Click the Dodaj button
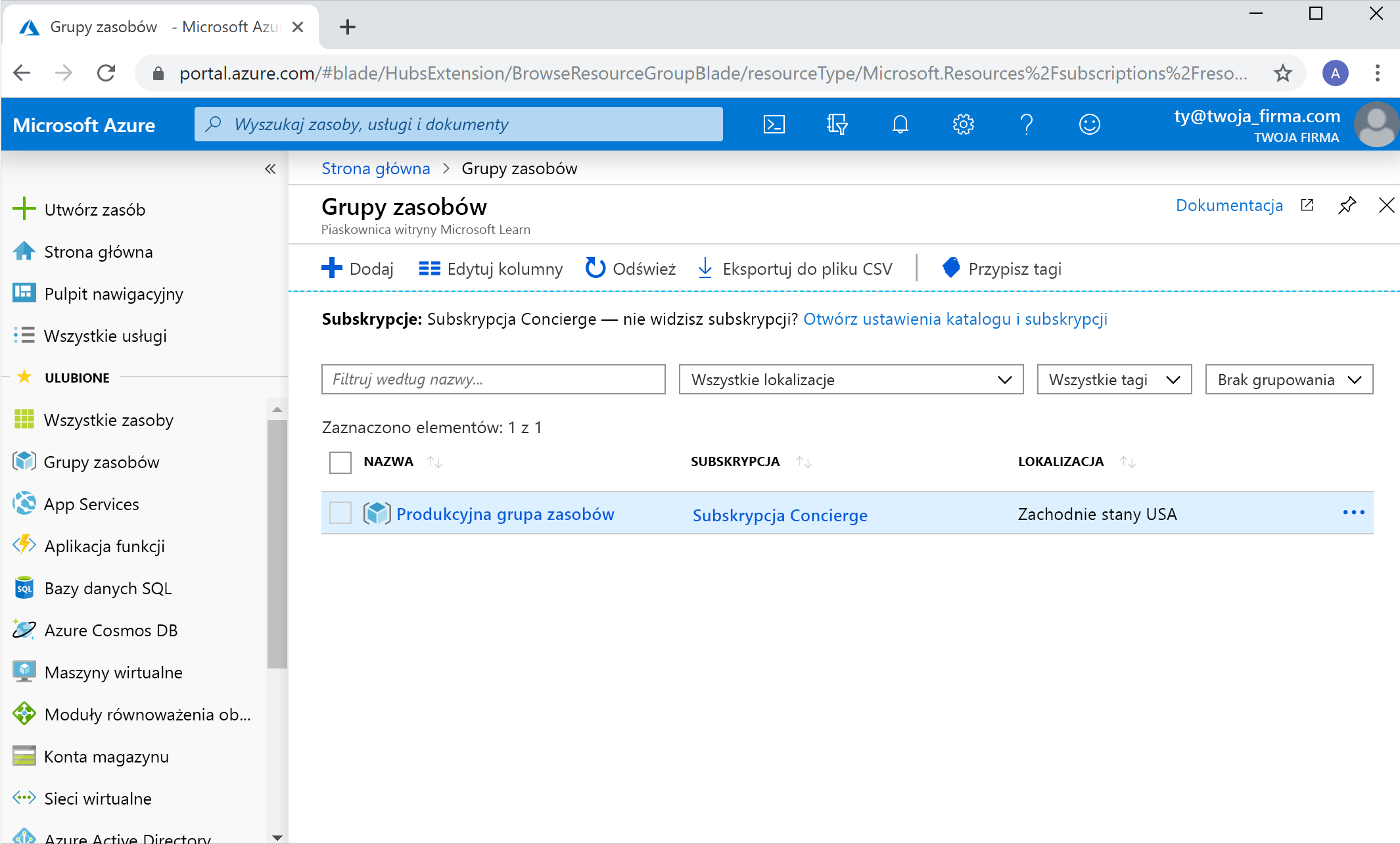 tap(358, 269)
